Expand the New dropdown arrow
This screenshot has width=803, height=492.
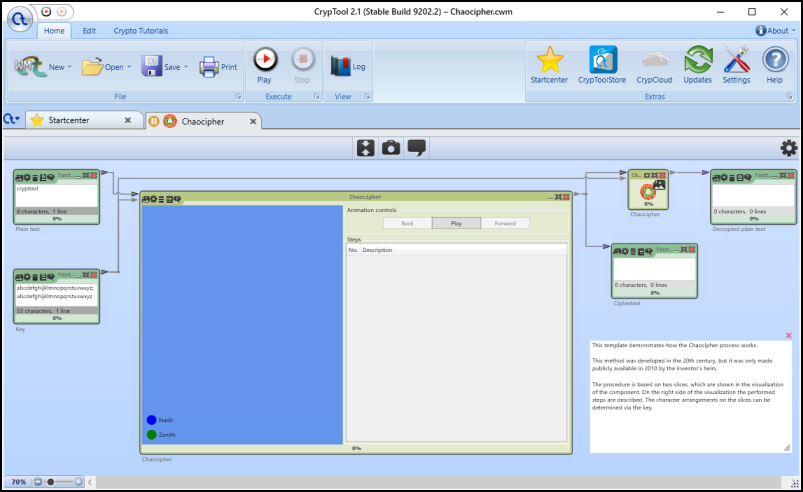[x=70, y=67]
